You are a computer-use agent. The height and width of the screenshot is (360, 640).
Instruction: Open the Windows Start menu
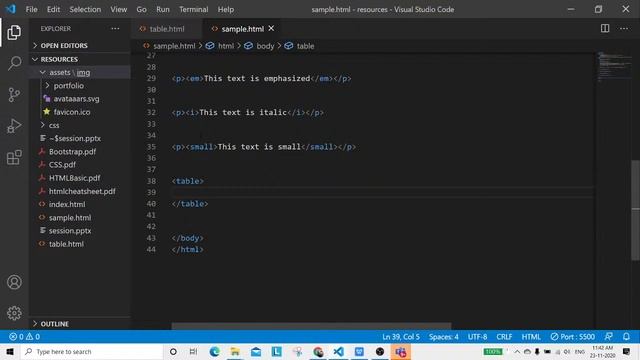pyautogui.click(x=10, y=351)
